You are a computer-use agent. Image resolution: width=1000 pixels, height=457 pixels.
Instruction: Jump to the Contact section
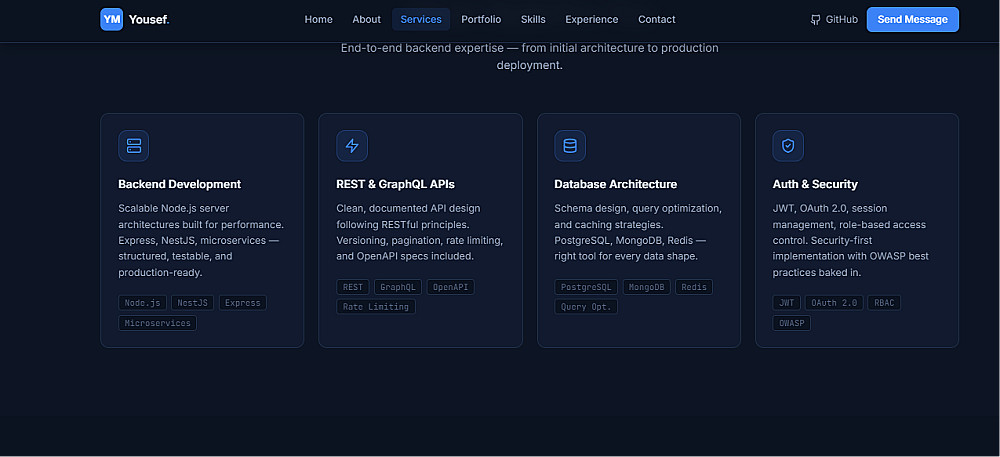[x=657, y=20]
